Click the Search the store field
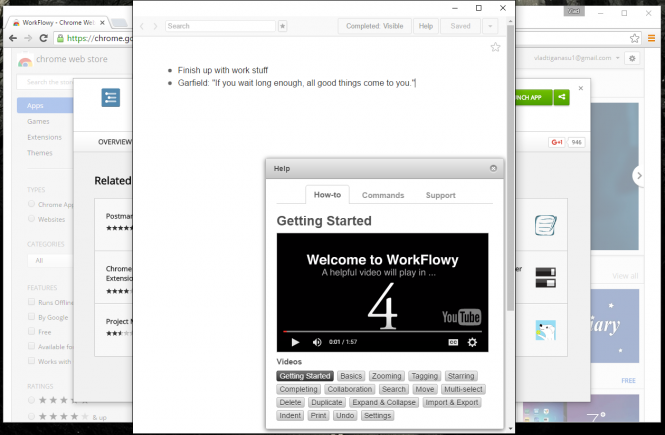 point(46,82)
